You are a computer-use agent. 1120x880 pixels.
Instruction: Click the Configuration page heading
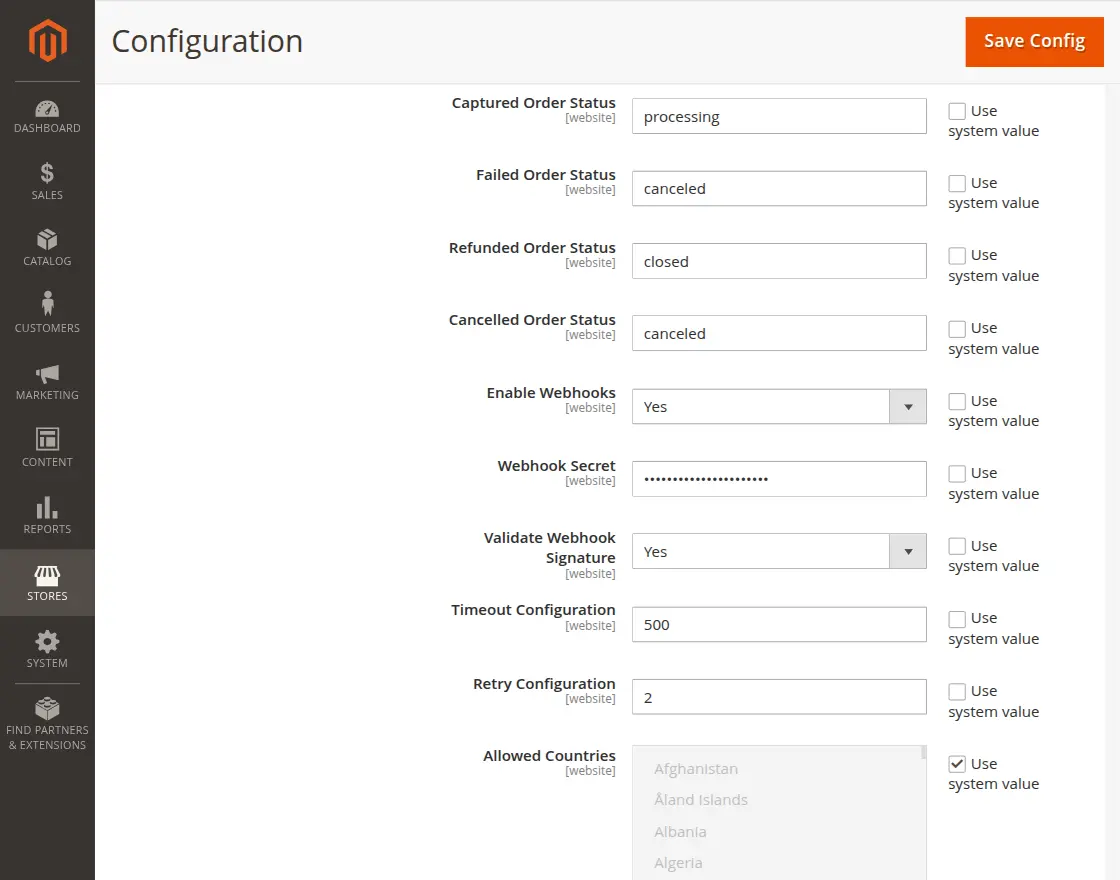pos(207,41)
